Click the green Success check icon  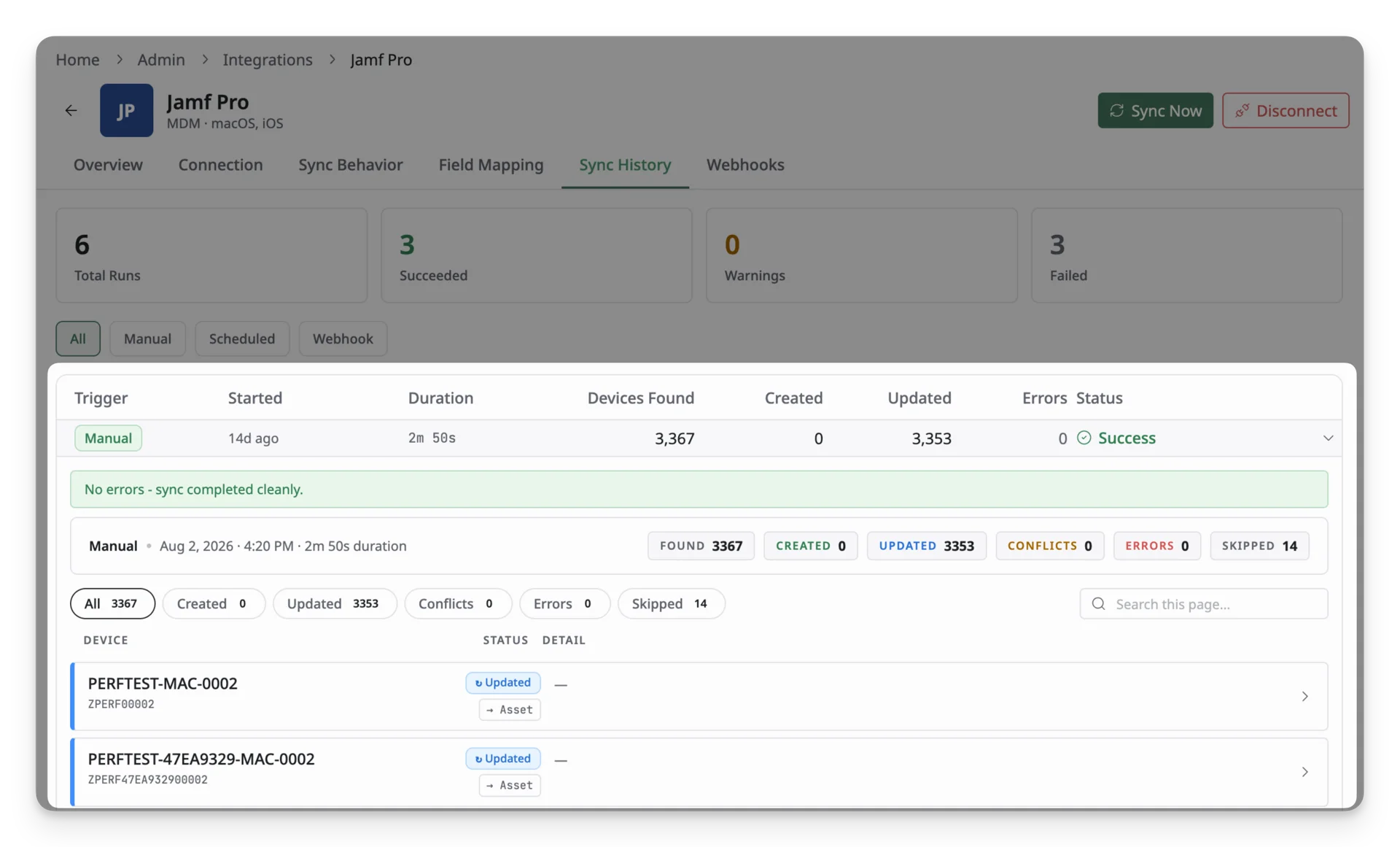tap(1084, 438)
